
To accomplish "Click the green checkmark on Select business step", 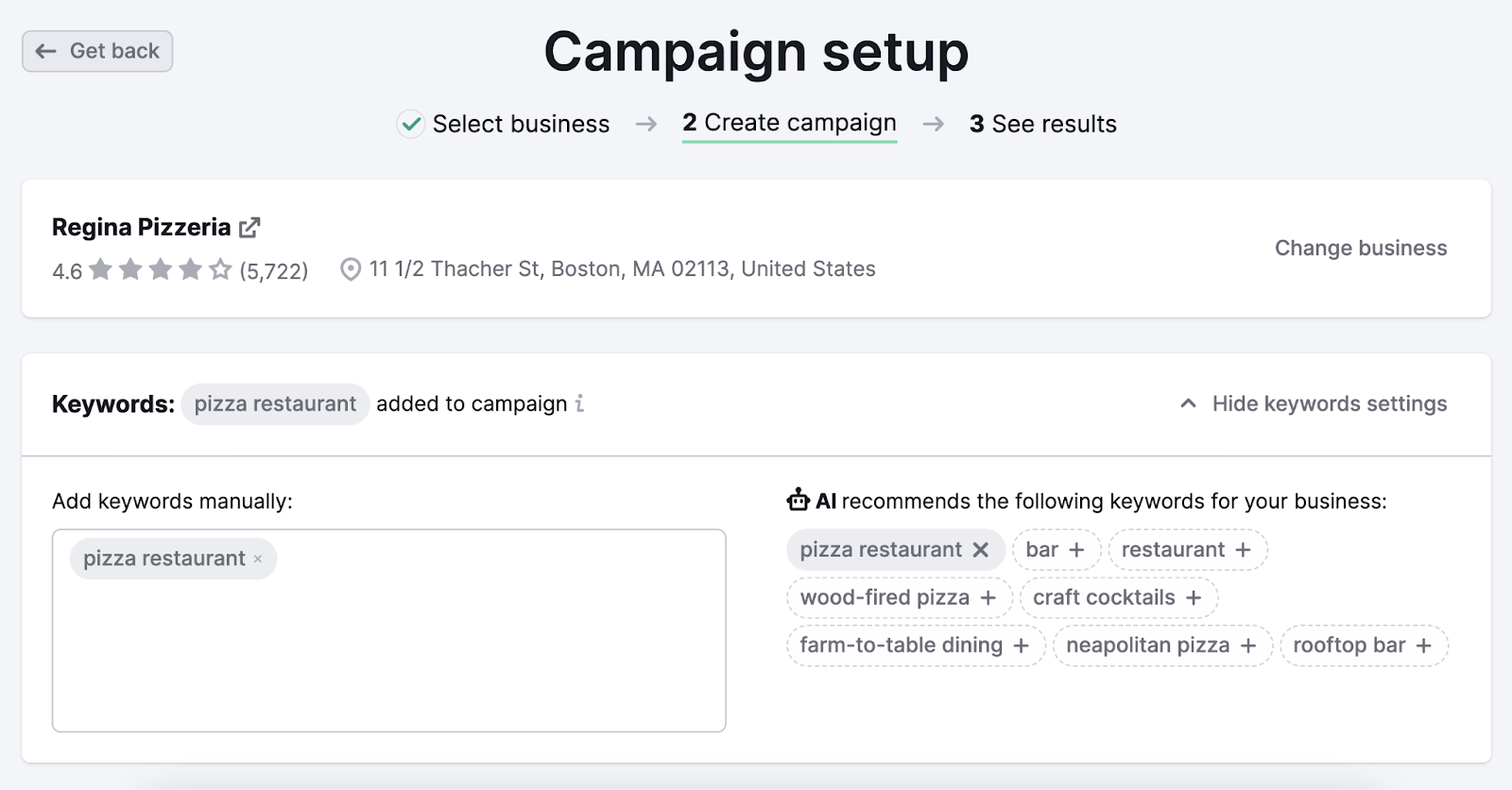I will tap(410, 124).
